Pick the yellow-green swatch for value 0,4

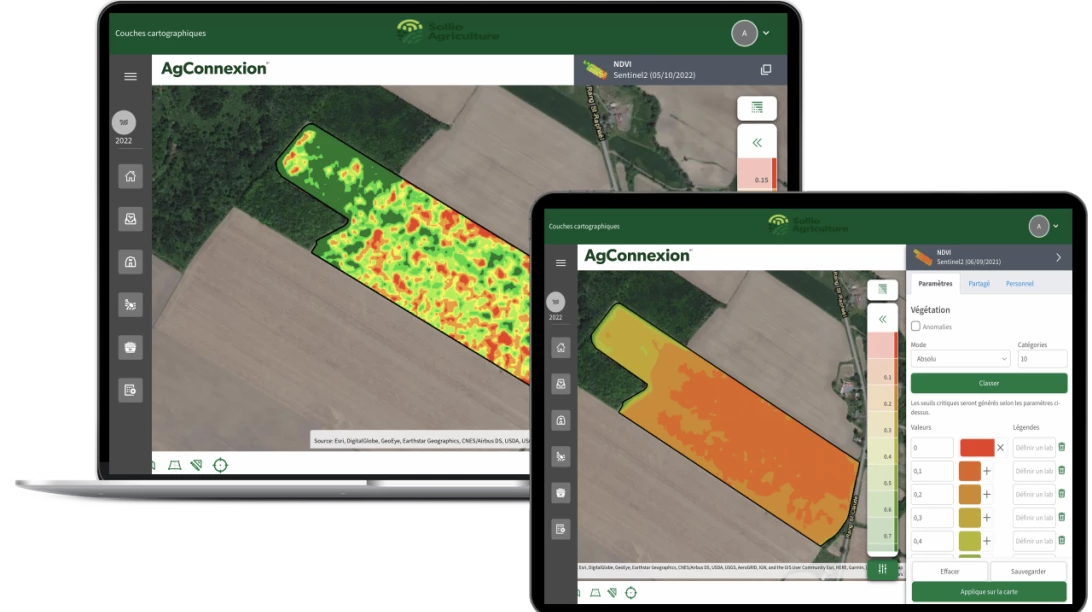pos(969,541)
